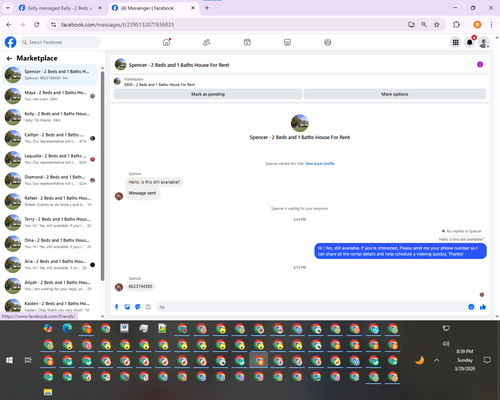Open the Marketplace storefront icon in navigation
The width and height of the screenshot is (500, 400).
(x=287, y=42)
